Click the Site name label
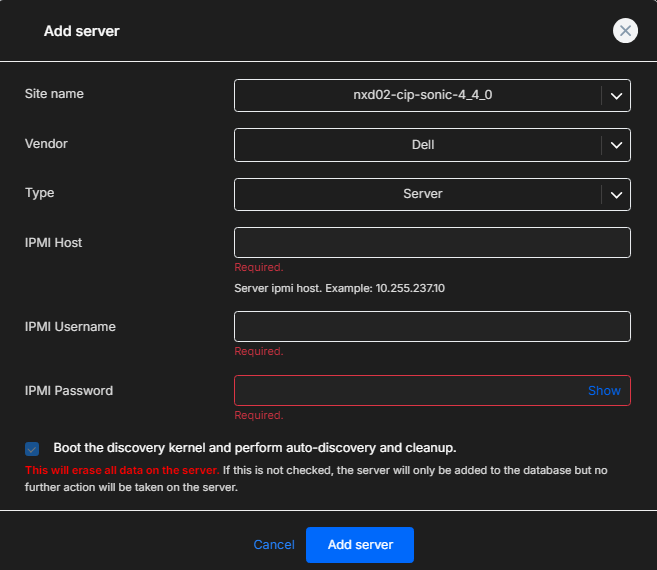The width and height of the screenshot is (657, 570). [54, 94]
